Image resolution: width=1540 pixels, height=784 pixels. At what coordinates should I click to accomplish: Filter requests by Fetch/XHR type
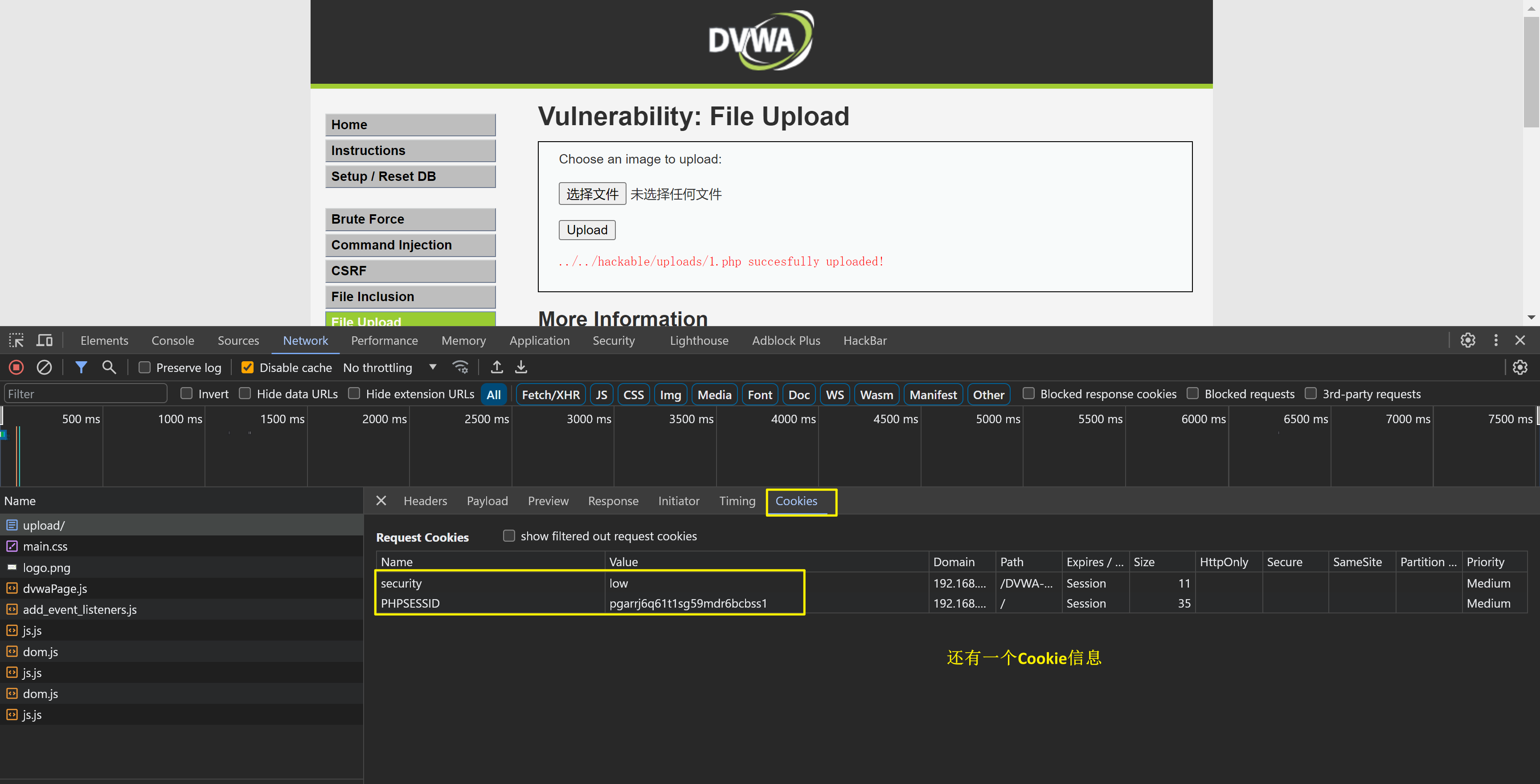[550, 394]
